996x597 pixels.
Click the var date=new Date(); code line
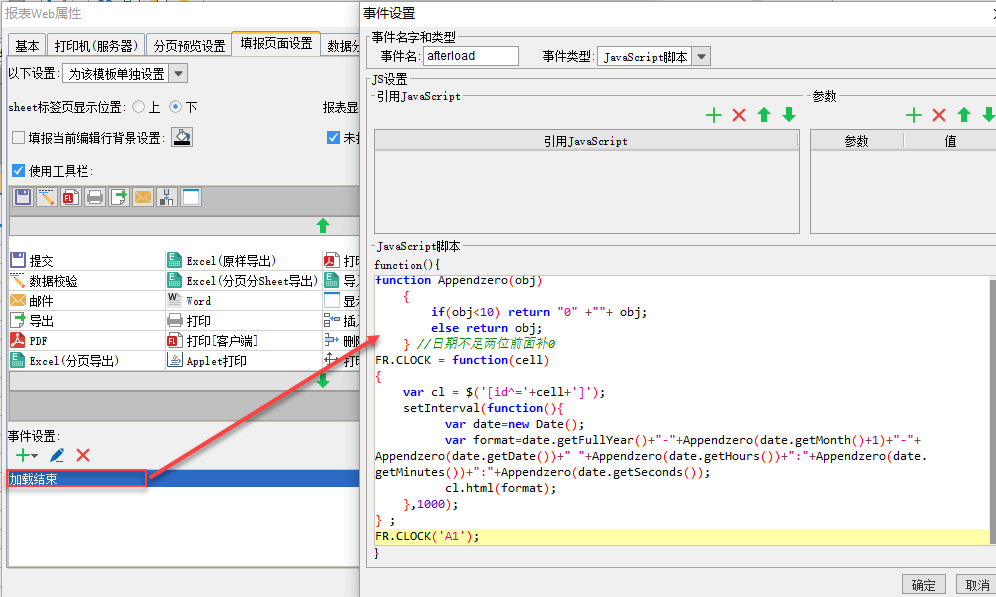tap(515, 424)
